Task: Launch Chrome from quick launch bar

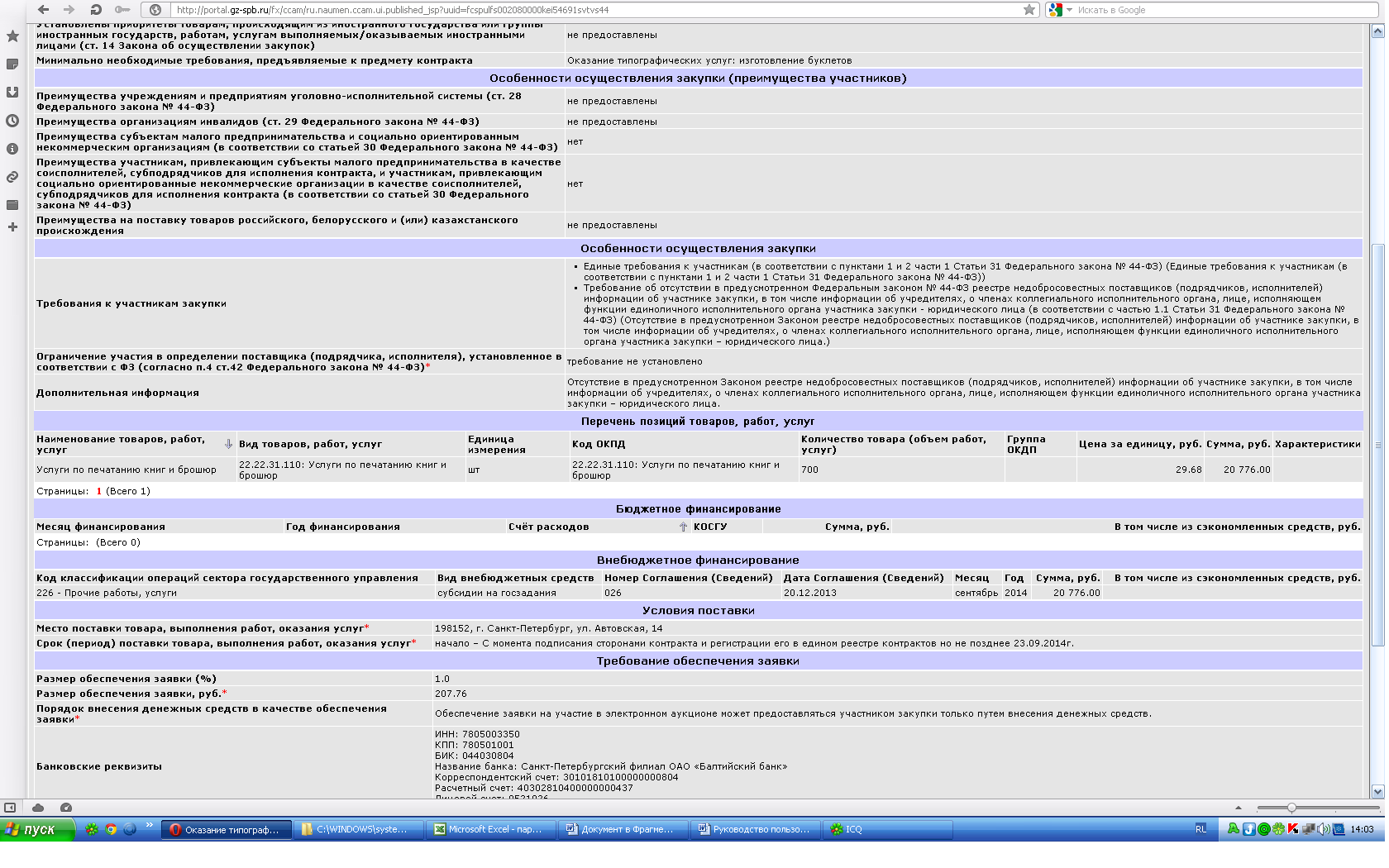Action: tap(111, 829)
